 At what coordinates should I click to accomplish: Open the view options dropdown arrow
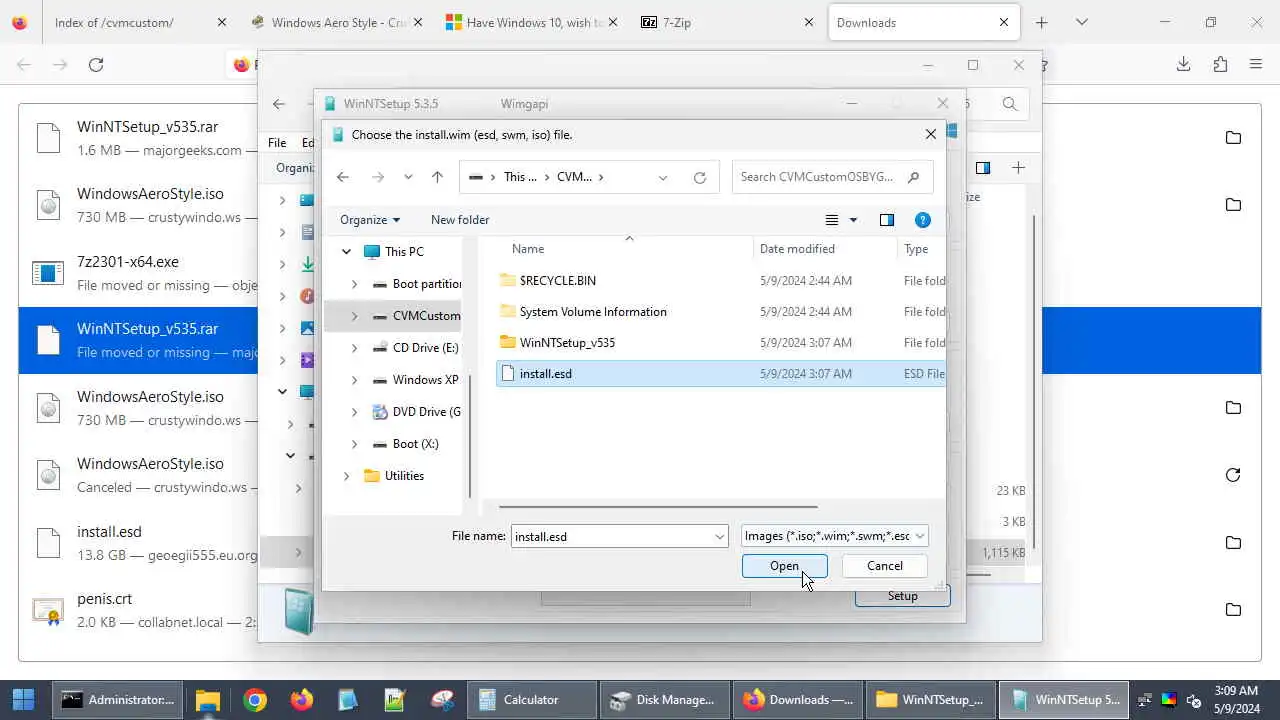coord(853,220)
